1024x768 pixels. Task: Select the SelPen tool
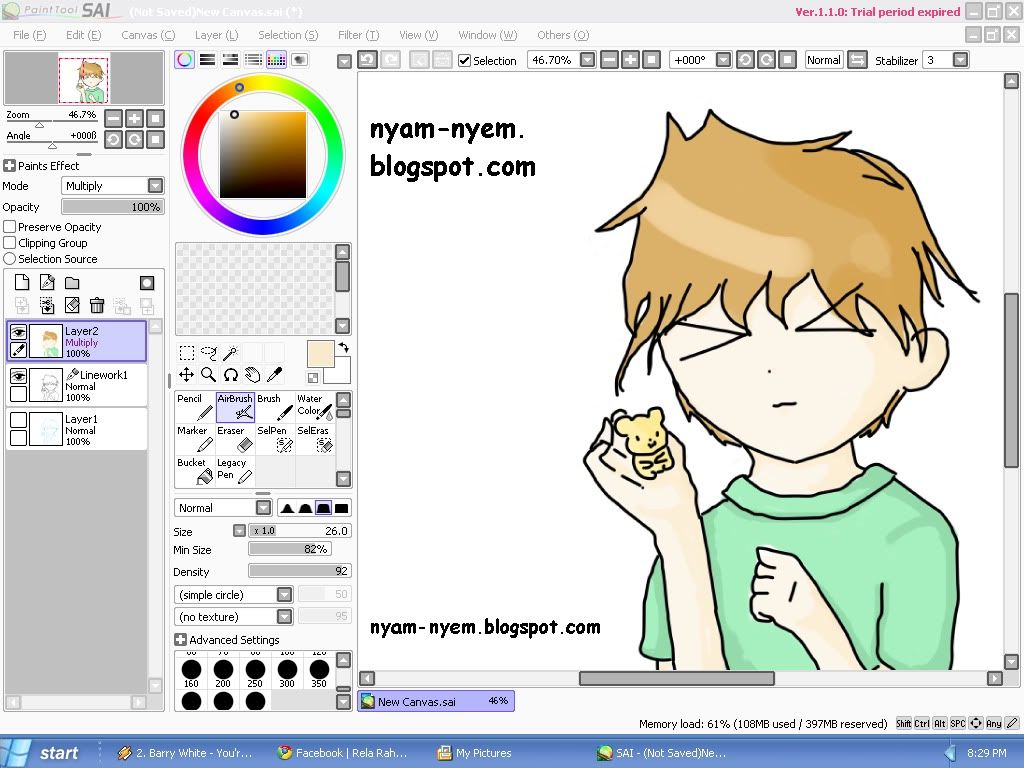(275, 439)
